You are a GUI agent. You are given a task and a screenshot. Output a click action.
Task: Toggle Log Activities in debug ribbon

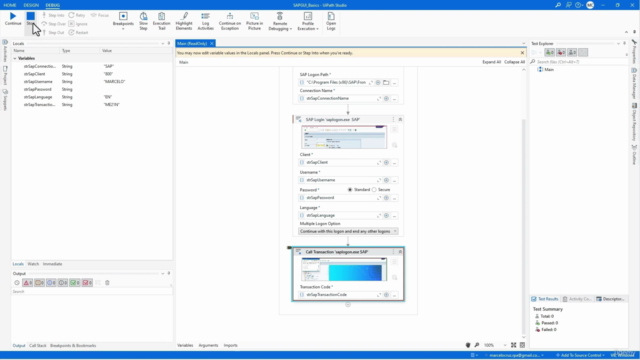pyautogui.click(x=205, y=21)
